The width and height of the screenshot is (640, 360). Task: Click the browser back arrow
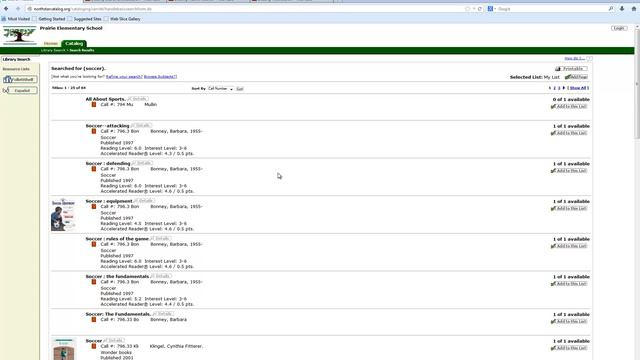point(6,9)
